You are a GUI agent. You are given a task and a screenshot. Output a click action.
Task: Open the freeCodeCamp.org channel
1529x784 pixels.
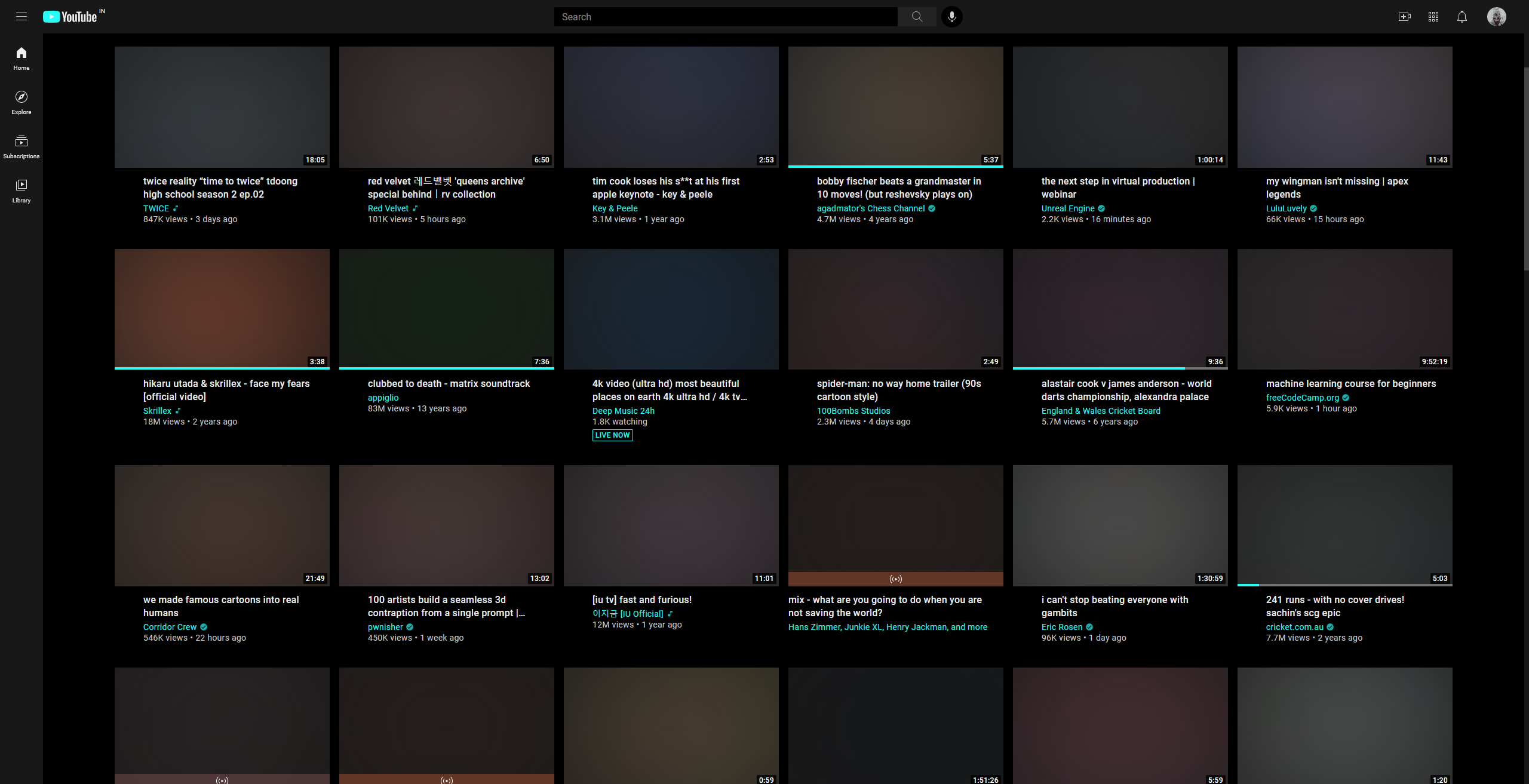(1303, 397)
